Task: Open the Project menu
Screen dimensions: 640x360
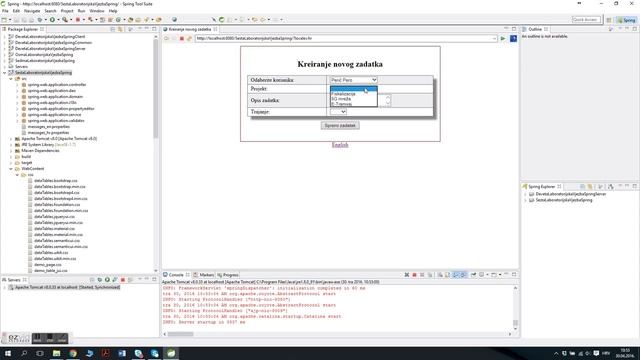Action: [67, 11]
